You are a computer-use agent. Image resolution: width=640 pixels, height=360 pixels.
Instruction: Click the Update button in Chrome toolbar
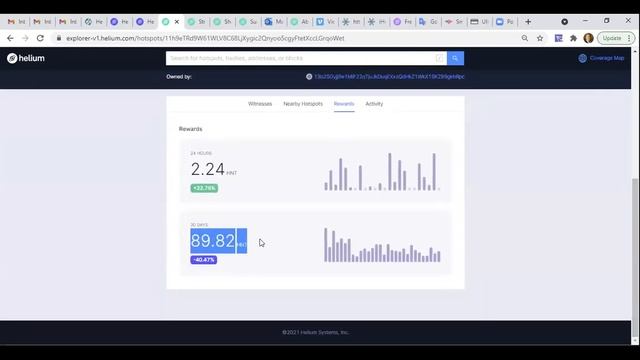612,38
